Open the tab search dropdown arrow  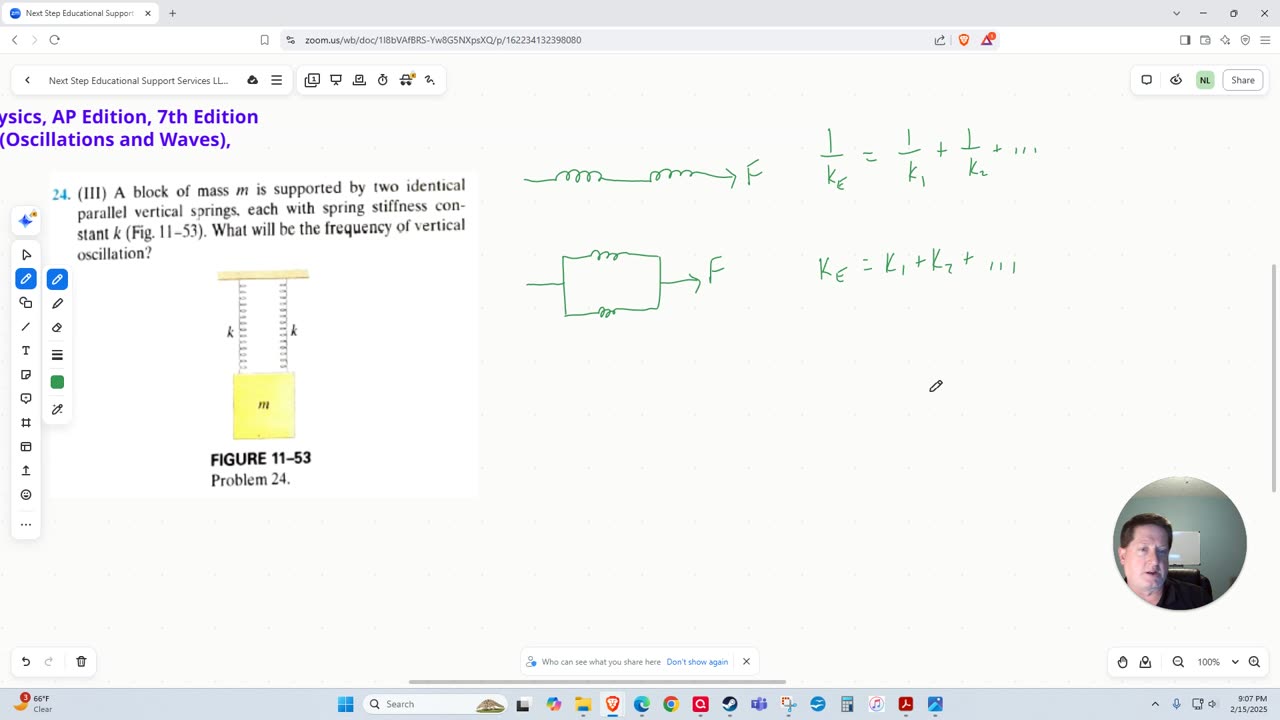[x=1176, y=13]
